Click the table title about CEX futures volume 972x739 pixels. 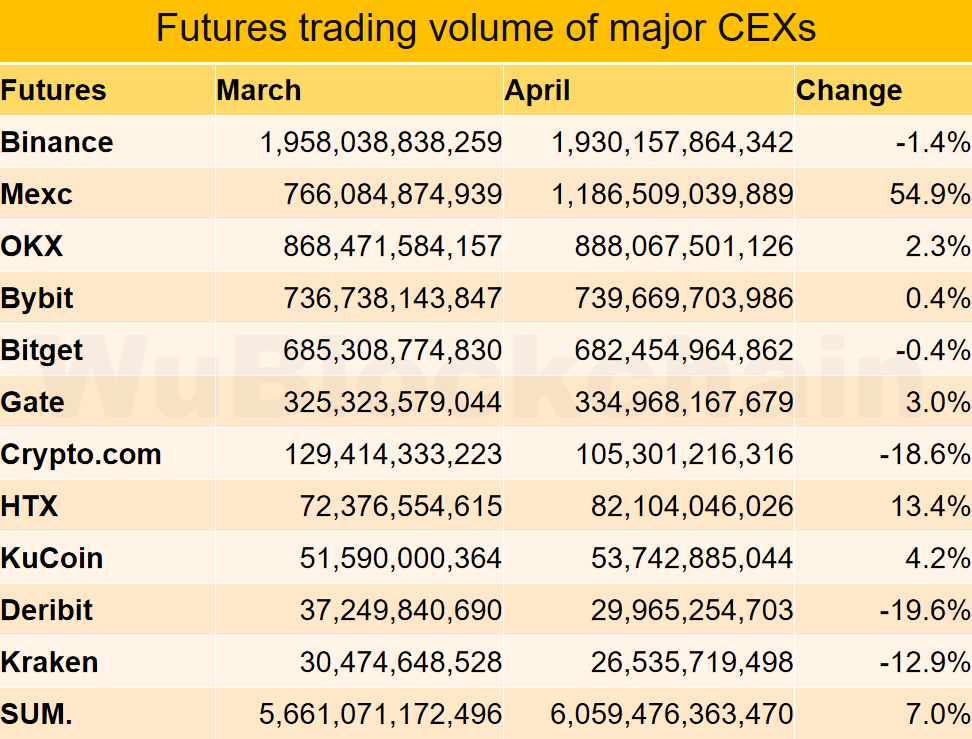(486, 29)
